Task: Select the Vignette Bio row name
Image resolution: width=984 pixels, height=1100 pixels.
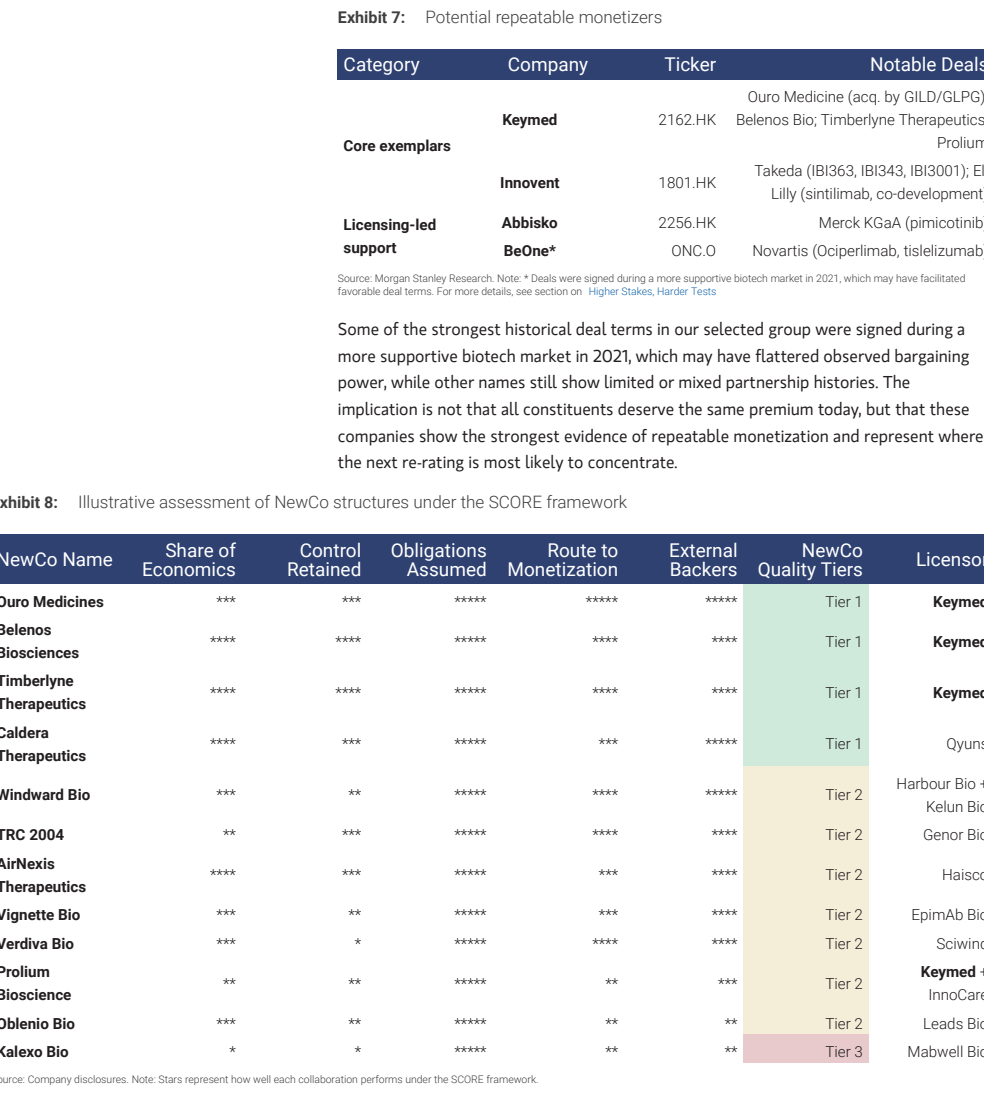Action: click(x=40, y=915)
